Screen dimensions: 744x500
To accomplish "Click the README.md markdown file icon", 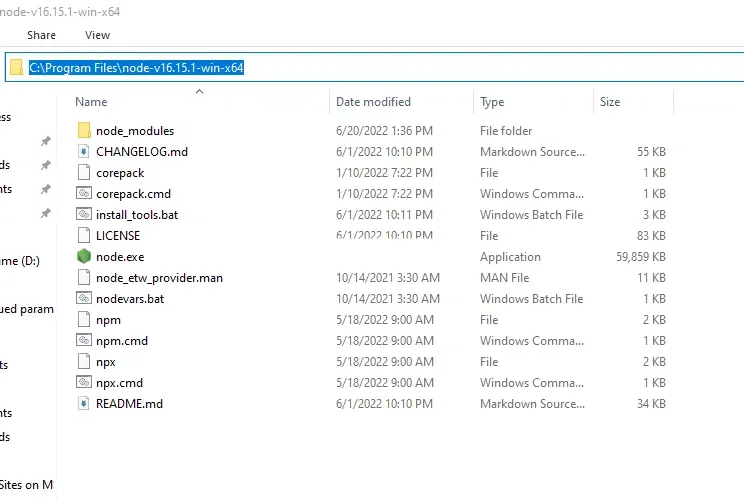I will 84,403.
